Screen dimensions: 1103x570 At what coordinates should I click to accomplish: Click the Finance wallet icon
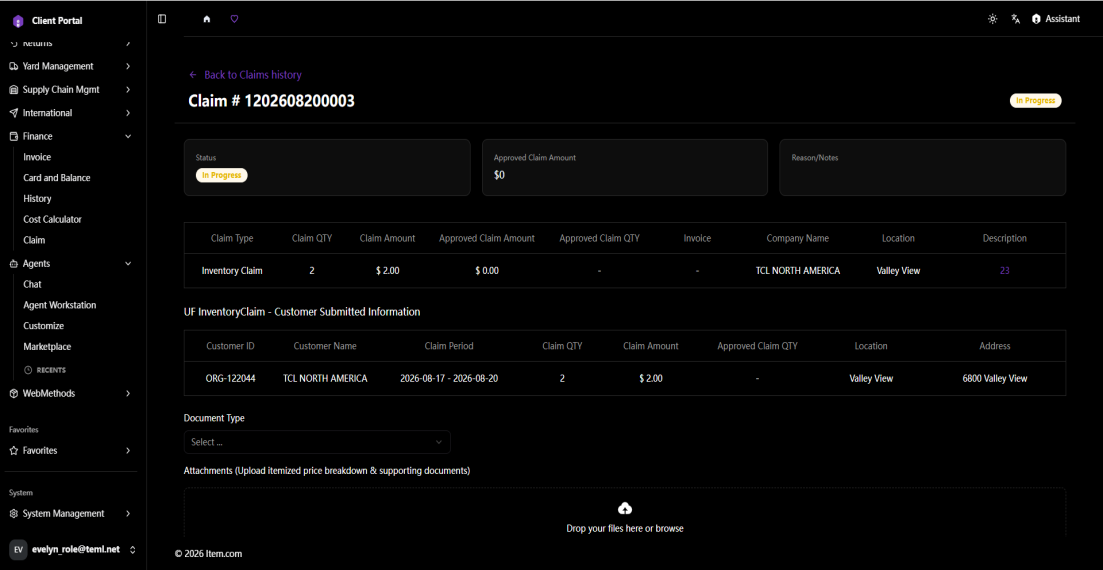coord(14,137)
